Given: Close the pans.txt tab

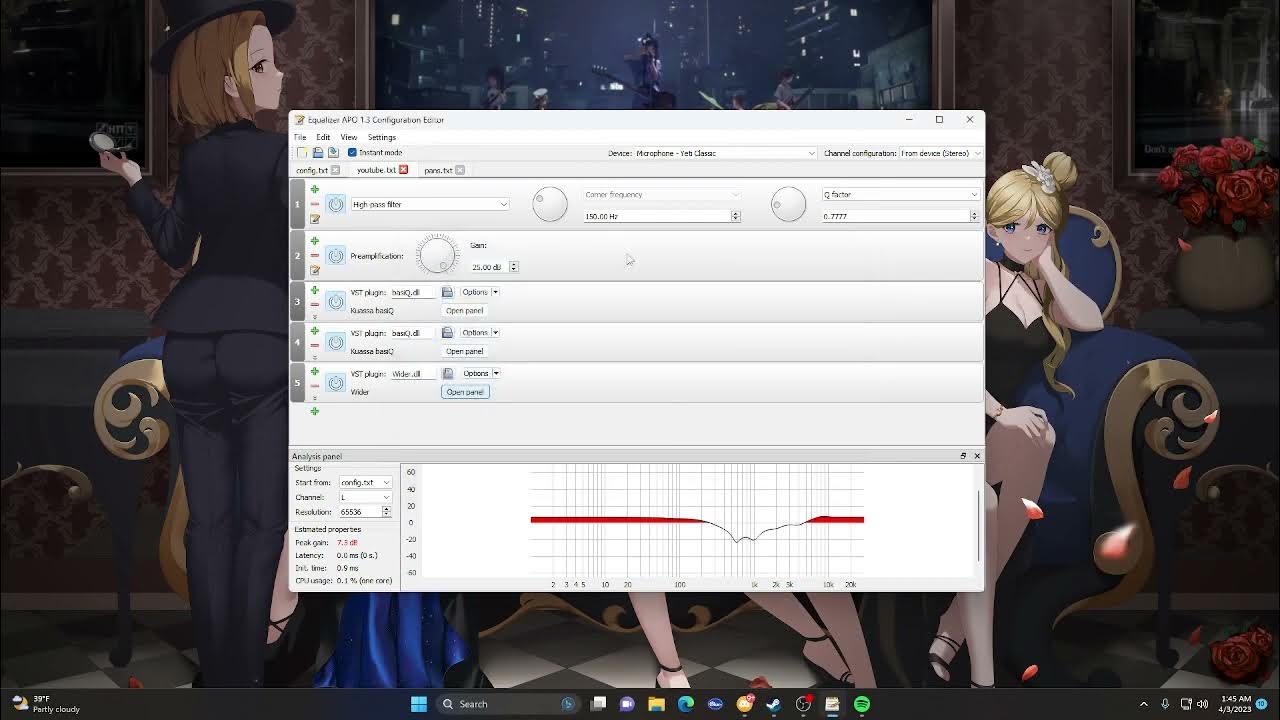Looking at the screenshot, I should pyautogui.click(x=460, y=170).
